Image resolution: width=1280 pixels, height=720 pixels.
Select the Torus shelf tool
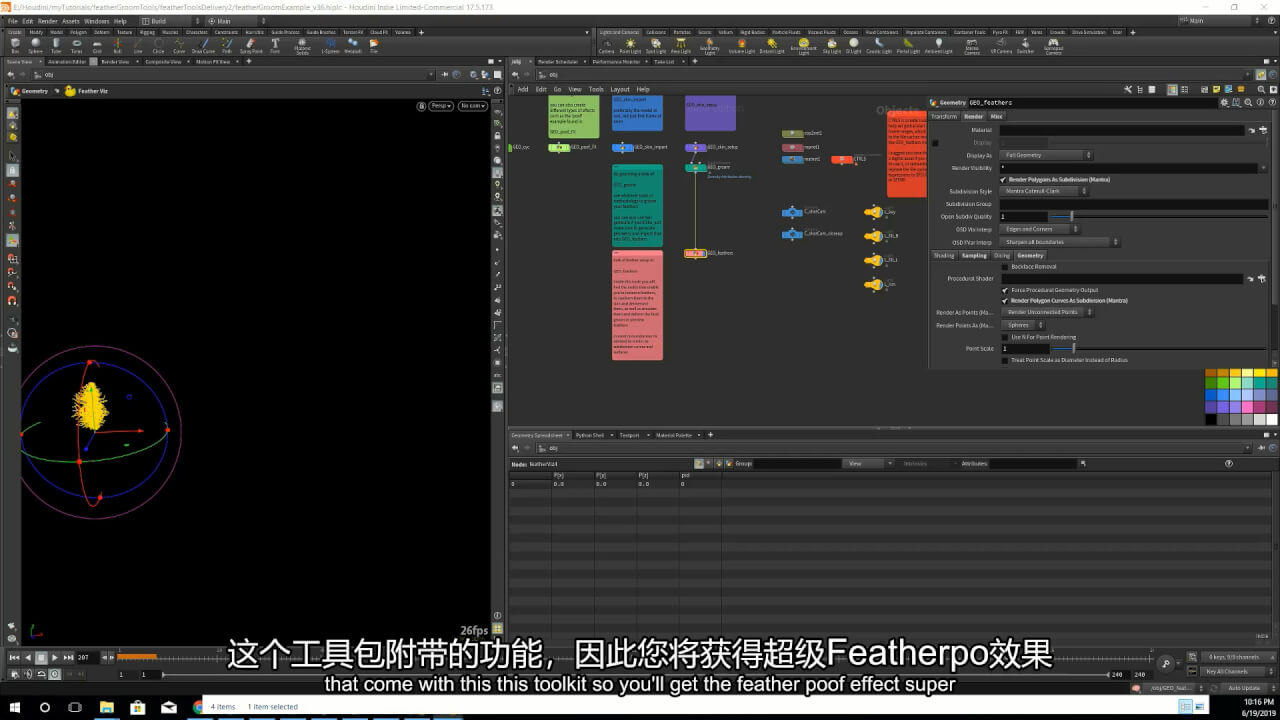point(78,45)
